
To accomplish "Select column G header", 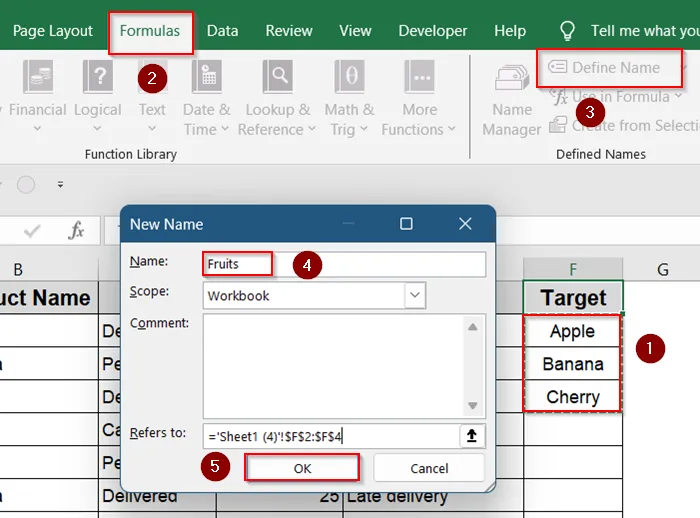I will pyautogui.click(x=662, y=269).
